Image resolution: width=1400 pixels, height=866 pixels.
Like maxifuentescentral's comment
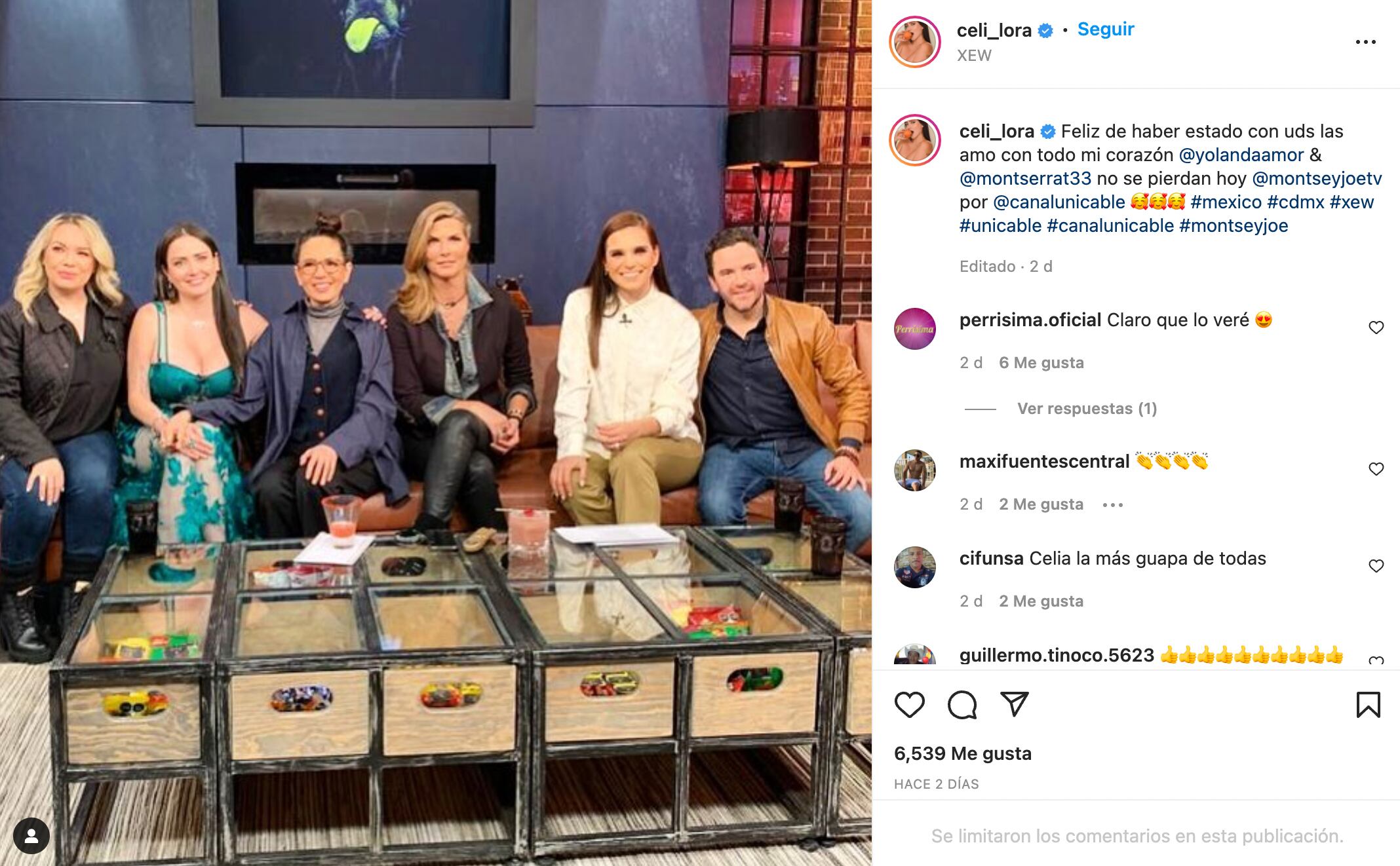point(1376,469)
